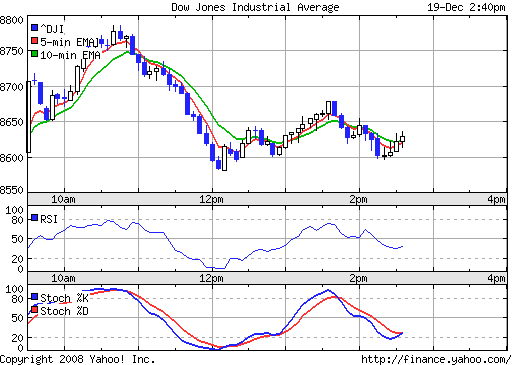Click the Dow Jones Industrial Average title
Screen dimensions: 512x365
255,7
